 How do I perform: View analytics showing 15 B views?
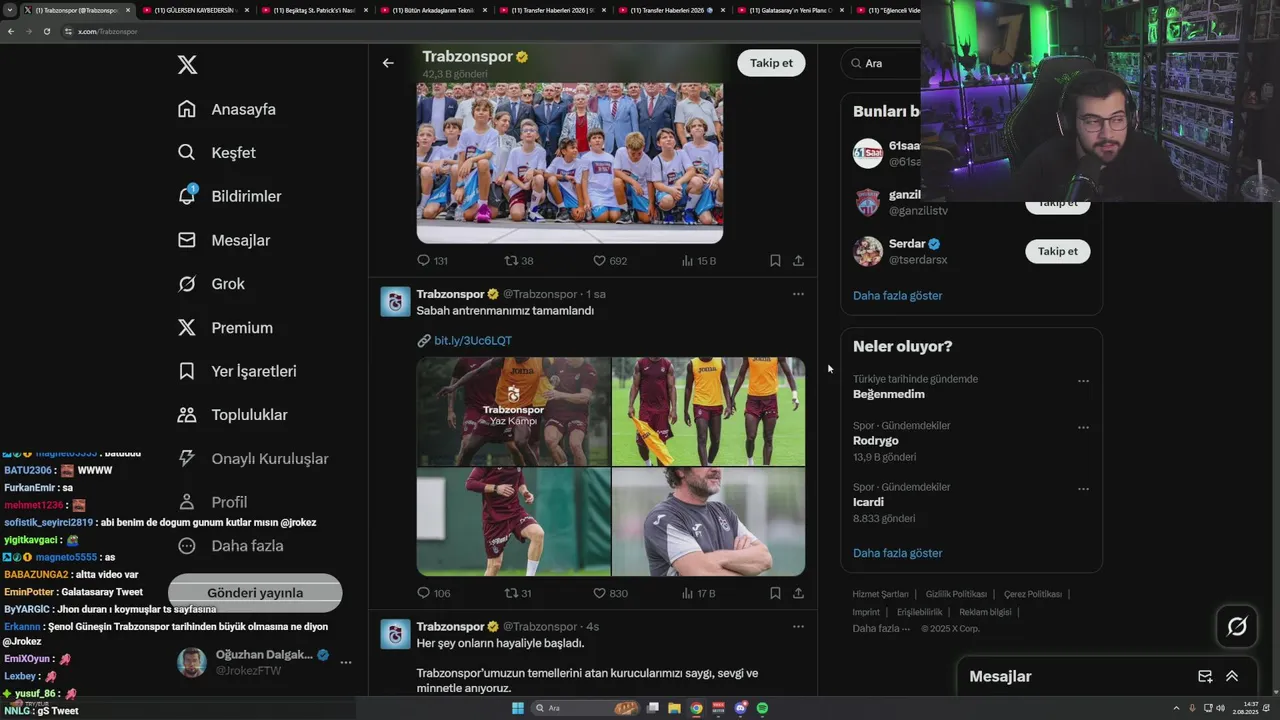click(698, 261)
